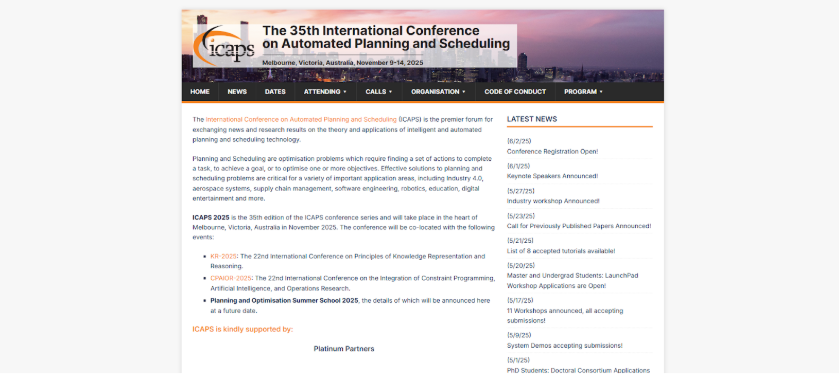Viewport: 839px width, 376px height.
Task: Open Call for Previously Published Papers news
Action: point(579,226)
